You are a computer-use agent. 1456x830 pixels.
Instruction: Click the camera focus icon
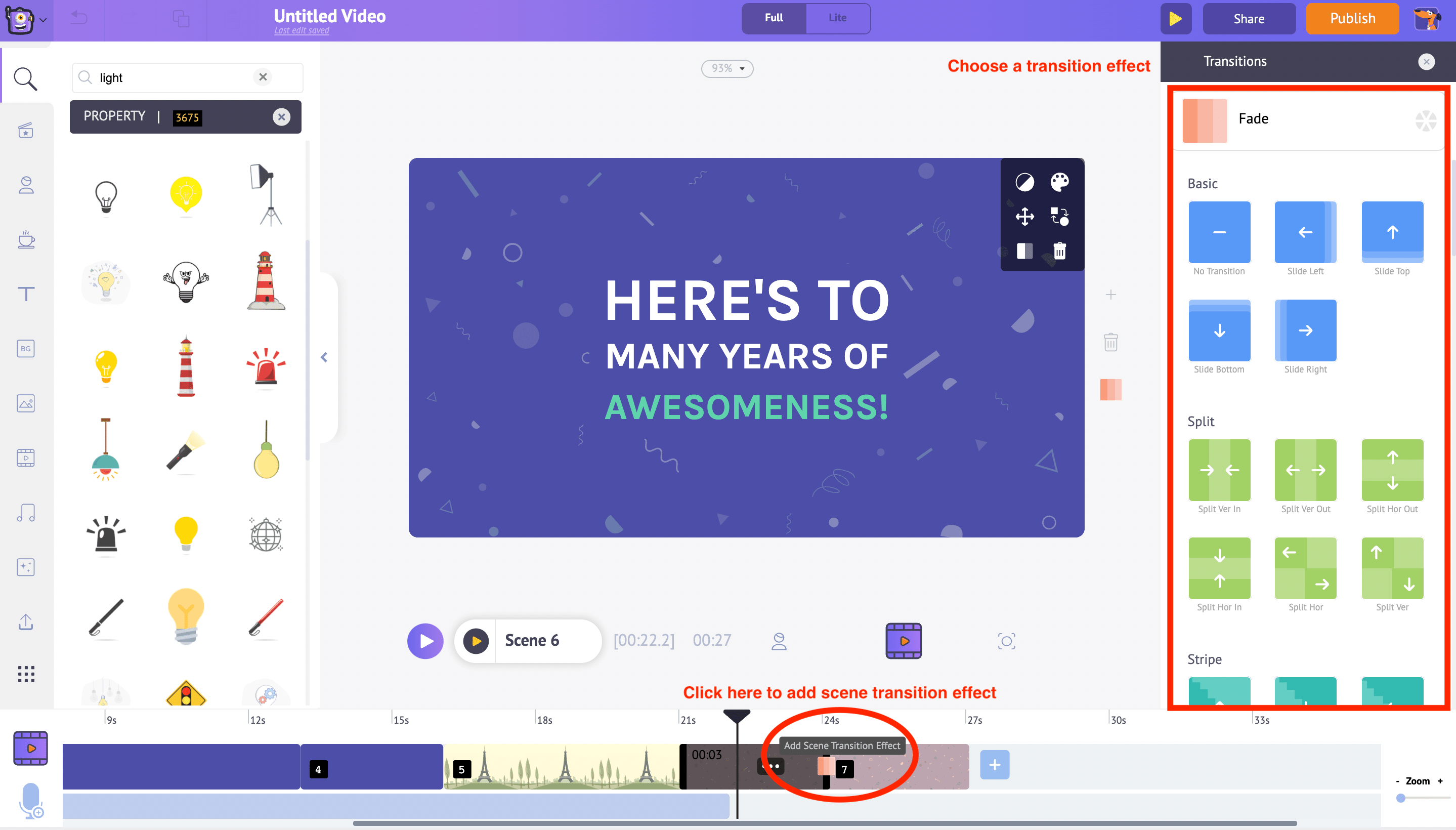[1006, 641]
